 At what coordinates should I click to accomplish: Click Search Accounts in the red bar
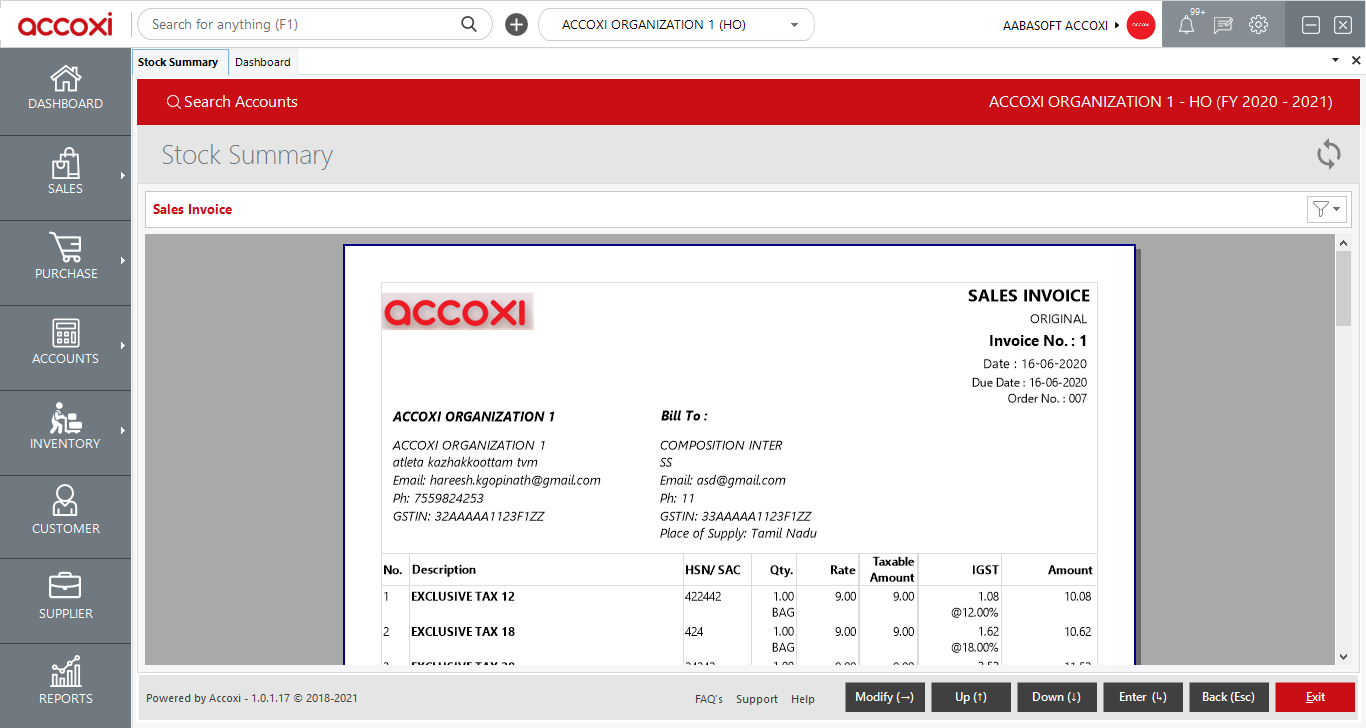[232, 102]
